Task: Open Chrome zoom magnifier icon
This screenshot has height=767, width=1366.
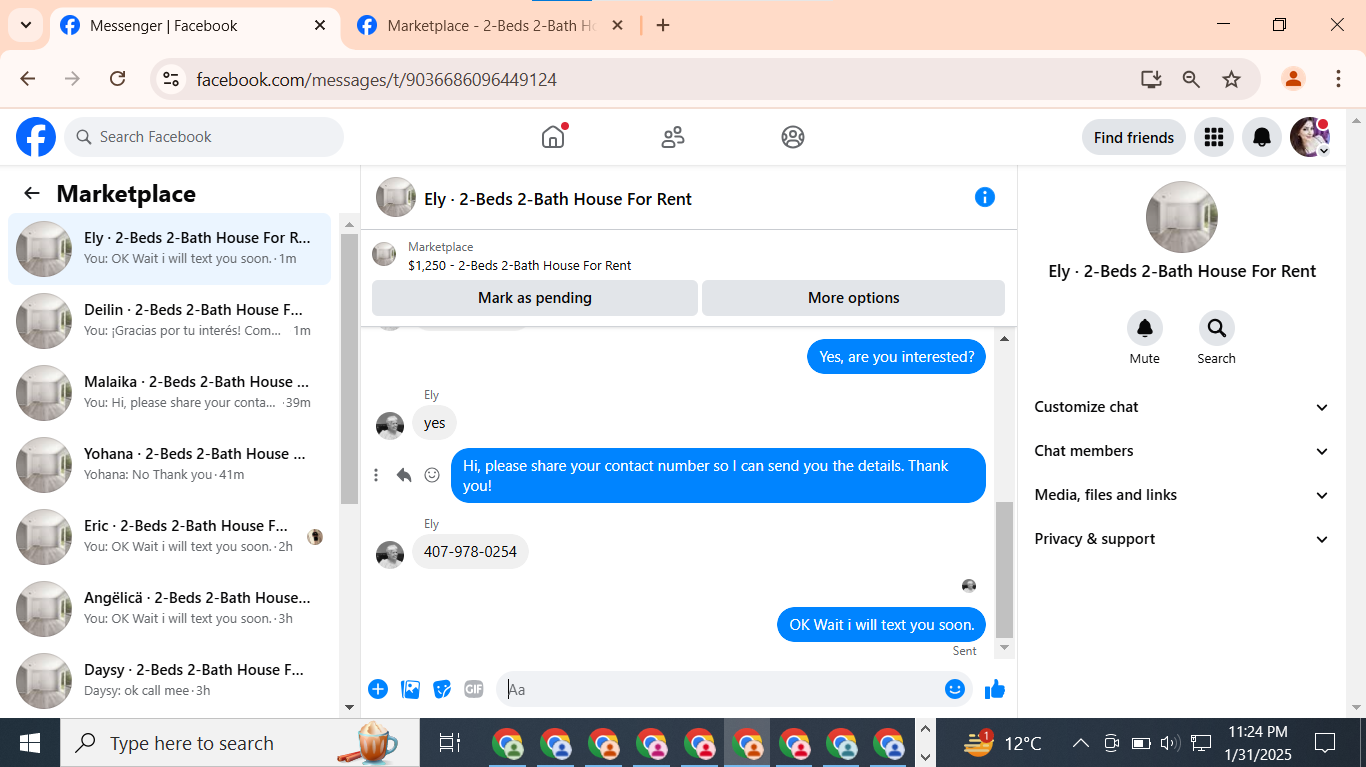Action: pyautogui.click(x=1191, y=79)
